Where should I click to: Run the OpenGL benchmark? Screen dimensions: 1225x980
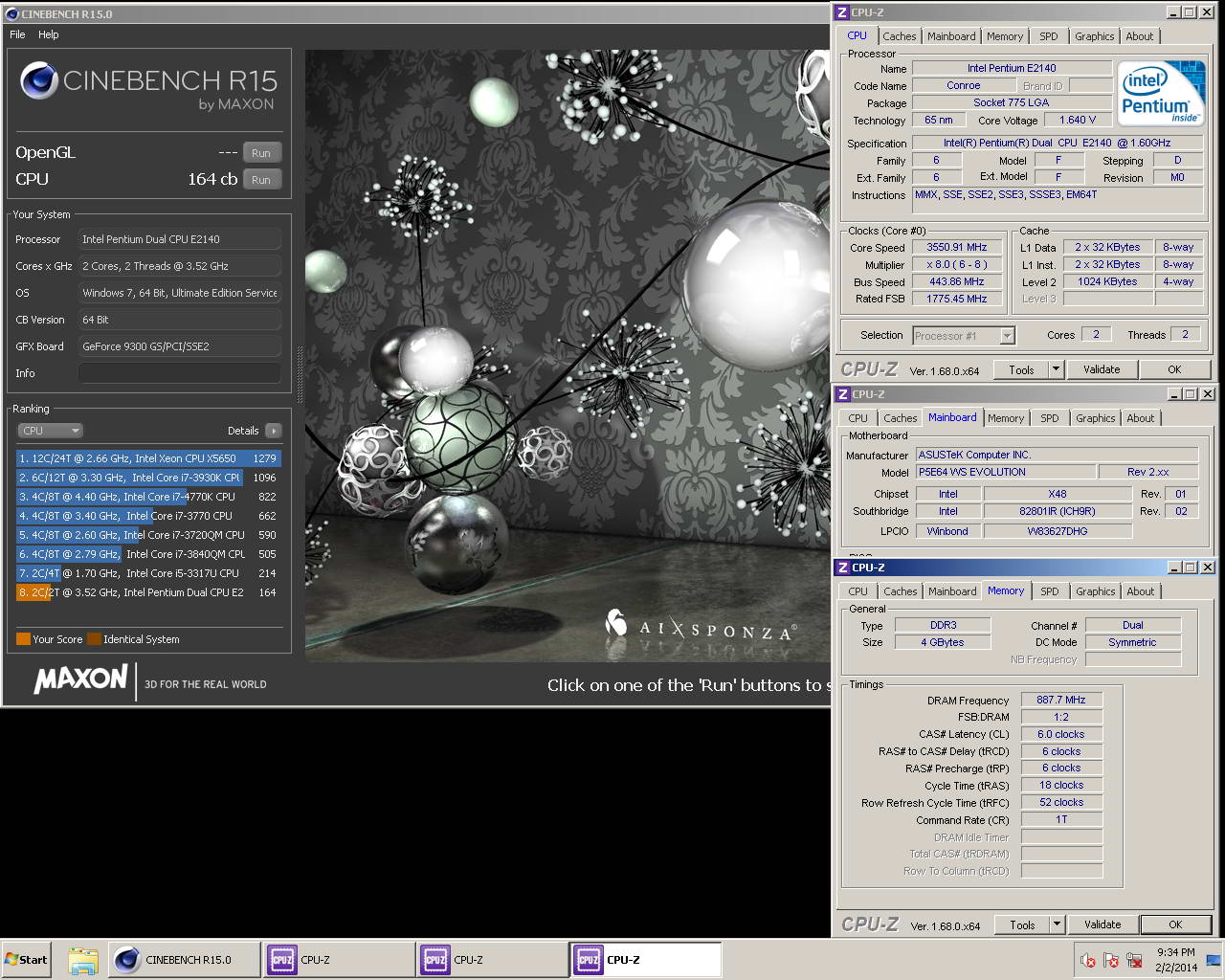coord(261,153)
